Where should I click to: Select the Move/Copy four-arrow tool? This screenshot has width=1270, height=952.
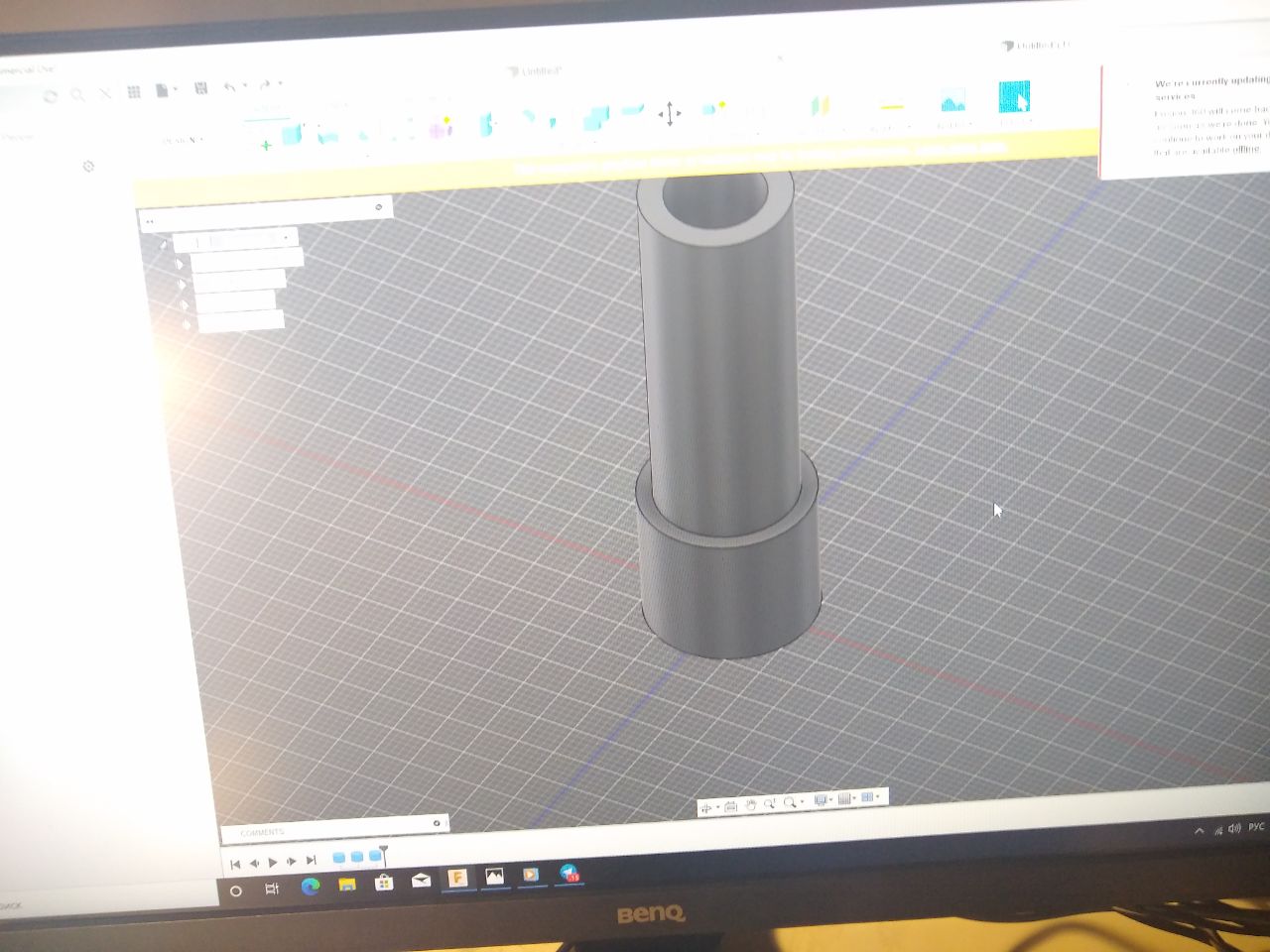[x=670, y=113]
